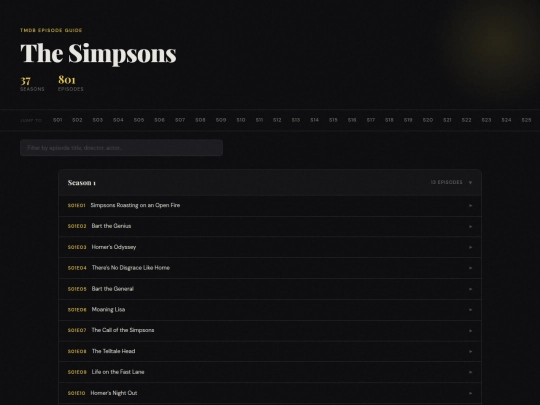Open episode Simpsons Roasting on an Open Fire

(x=135, y=205)
